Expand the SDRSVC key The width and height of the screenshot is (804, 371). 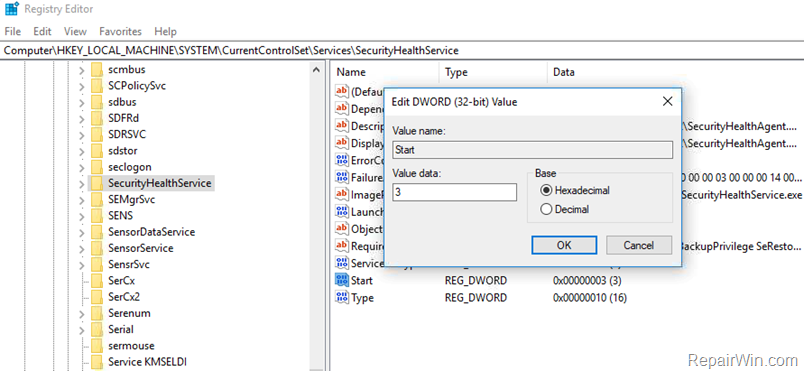[82, 135]
